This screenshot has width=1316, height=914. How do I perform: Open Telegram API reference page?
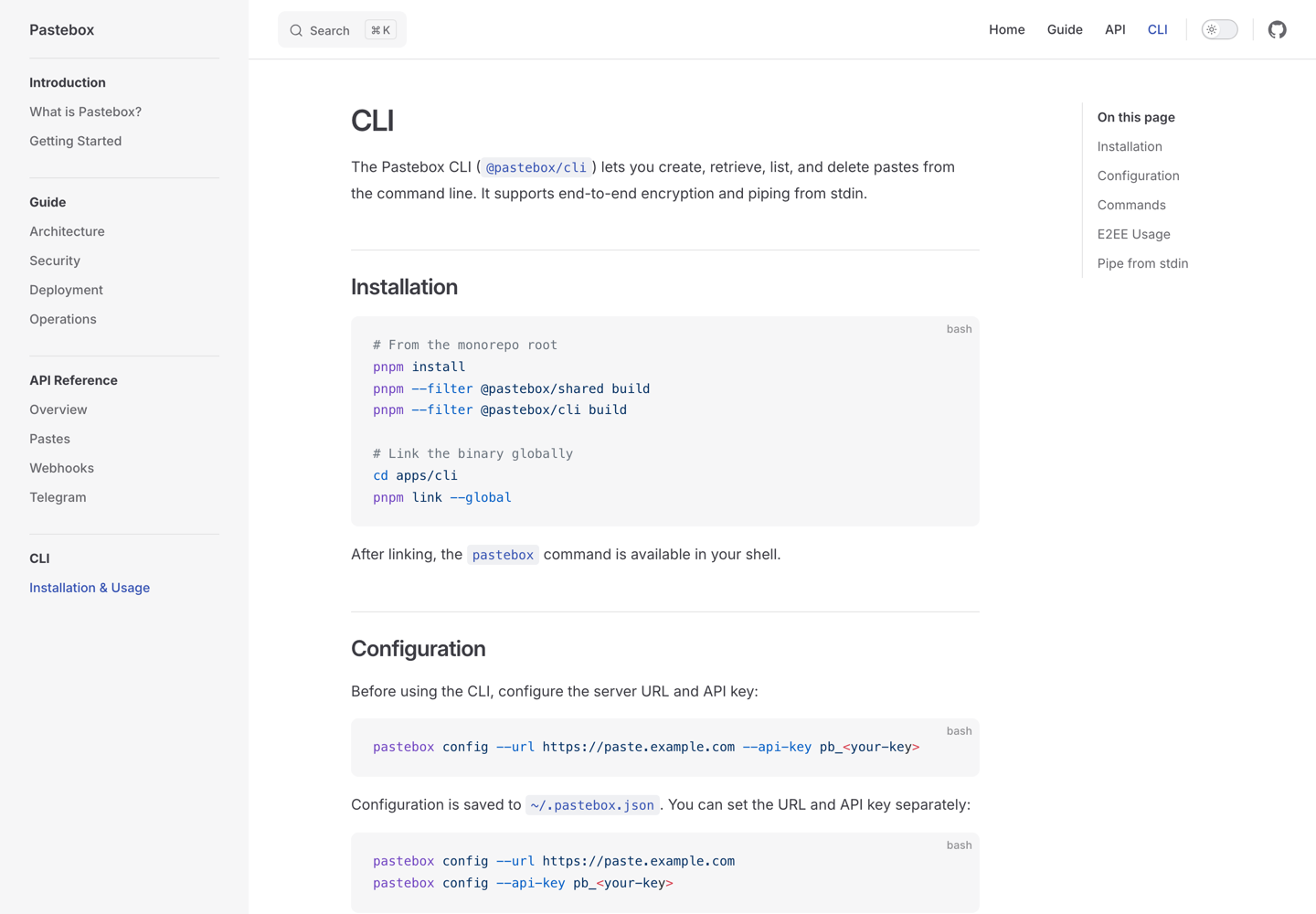click(58, 497)
